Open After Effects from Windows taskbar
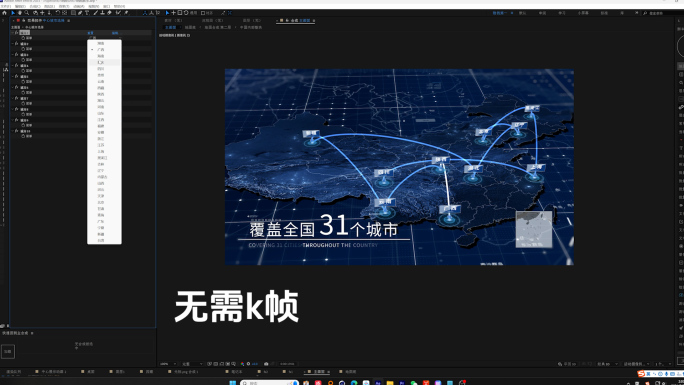This screenshot has height=385, width=684. 378,383
